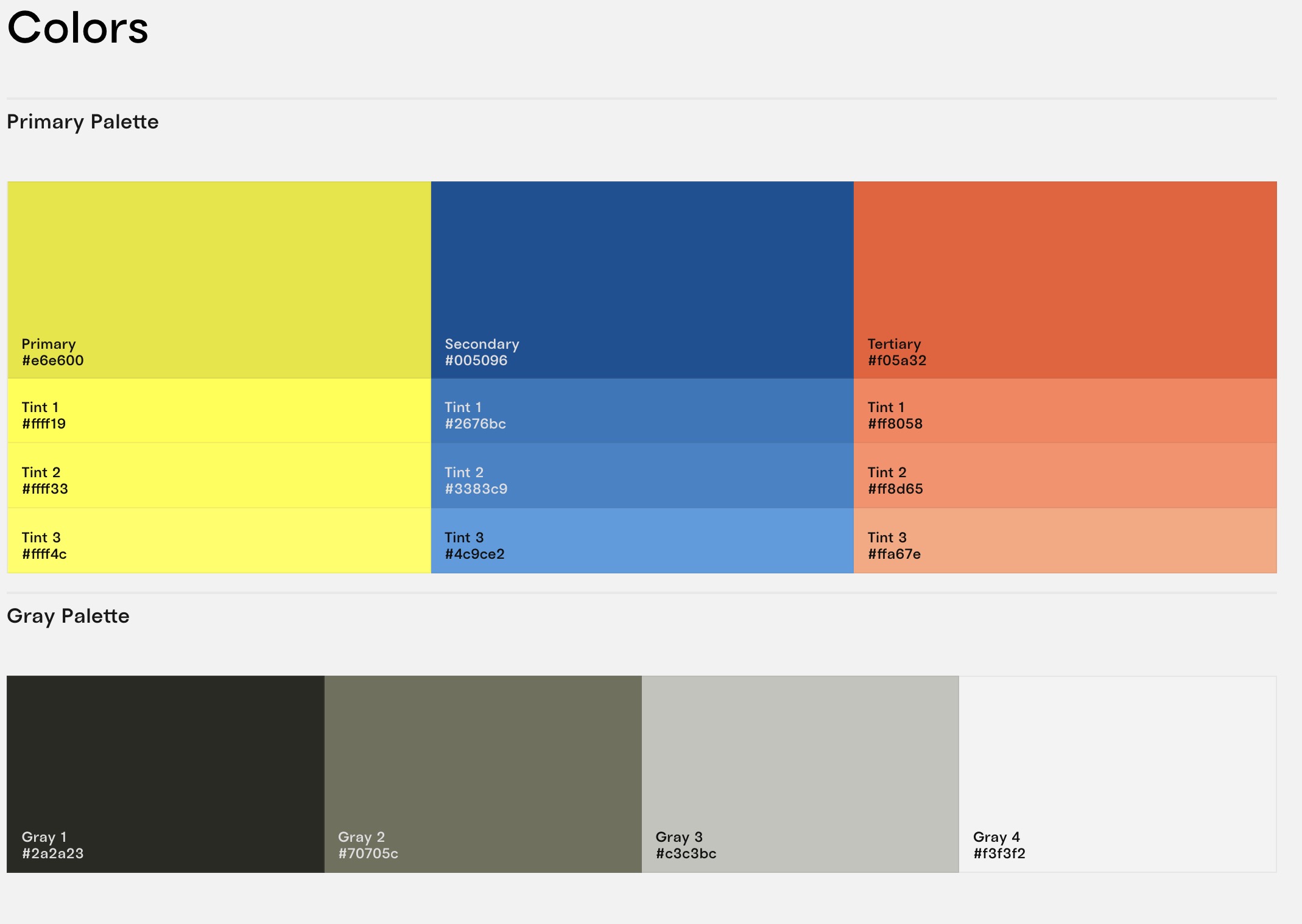Select the Gray 1 #2a2a23 swatch
The width and height of the screenshot is (1302, 924).
[165, 774]
